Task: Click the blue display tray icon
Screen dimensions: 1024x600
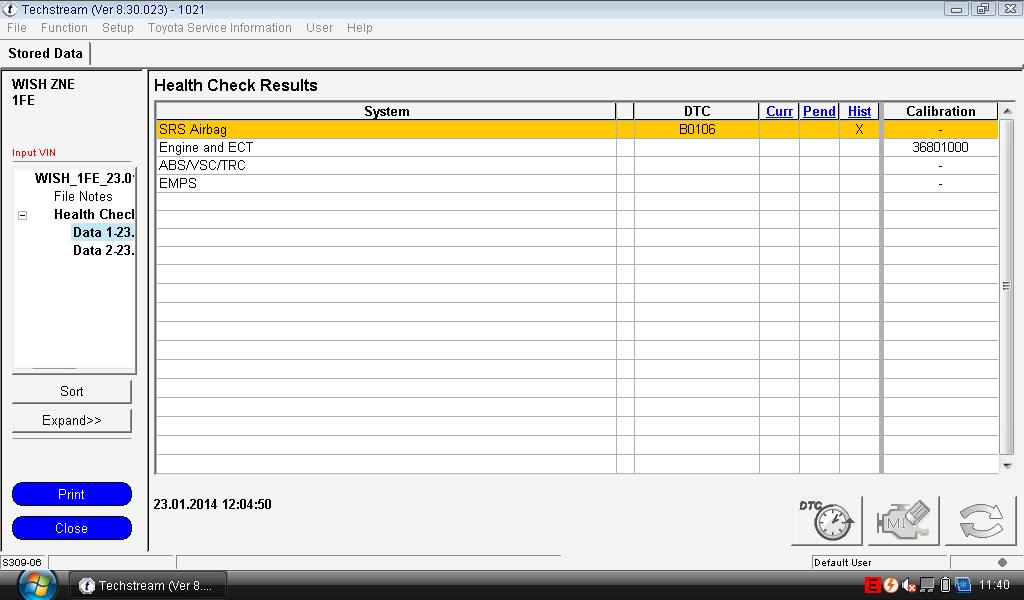Action: (963, 585)
